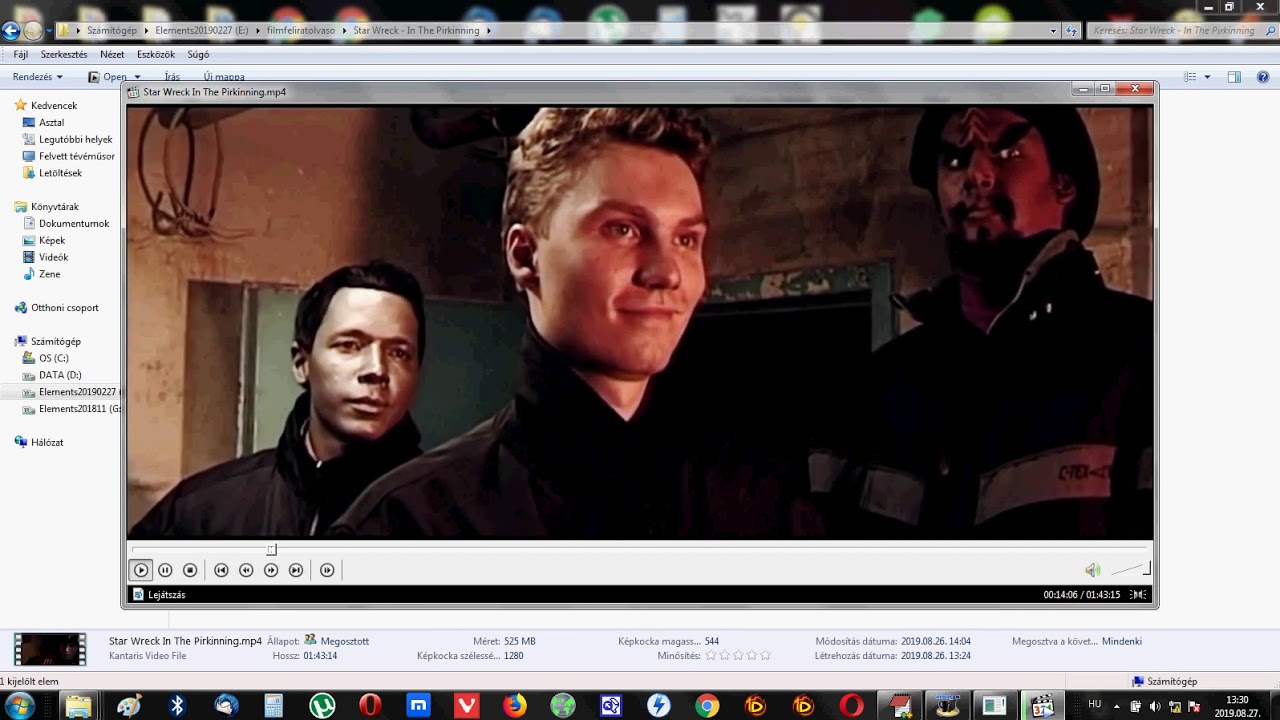Open the Szerkesztés menu
The height and width of the screenshot is (720, 1280).
64,54
